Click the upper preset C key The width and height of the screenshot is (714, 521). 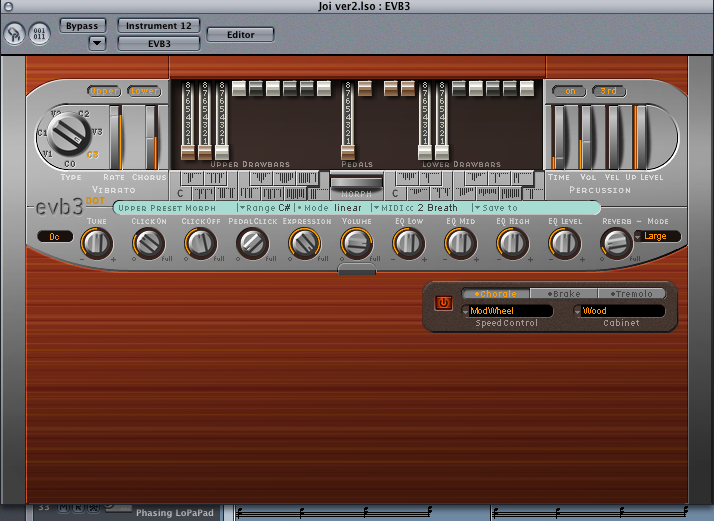[x=181, y=194]
